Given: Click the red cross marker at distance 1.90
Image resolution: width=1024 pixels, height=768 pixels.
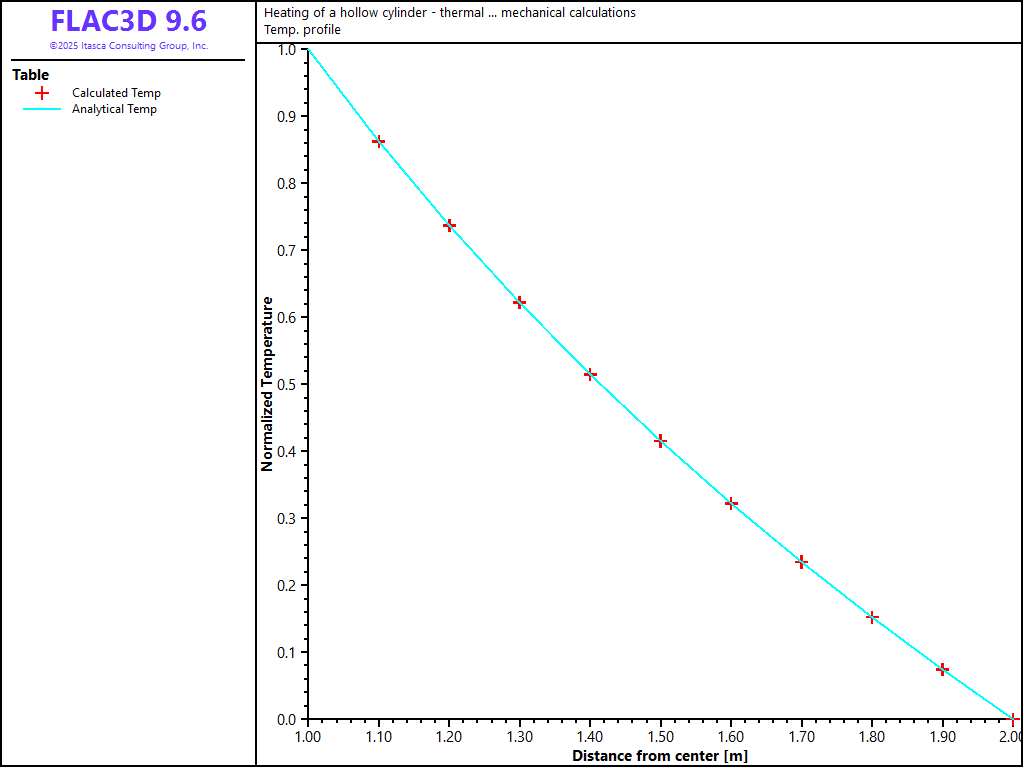Looking at the screenshot, I should [942, 669].
